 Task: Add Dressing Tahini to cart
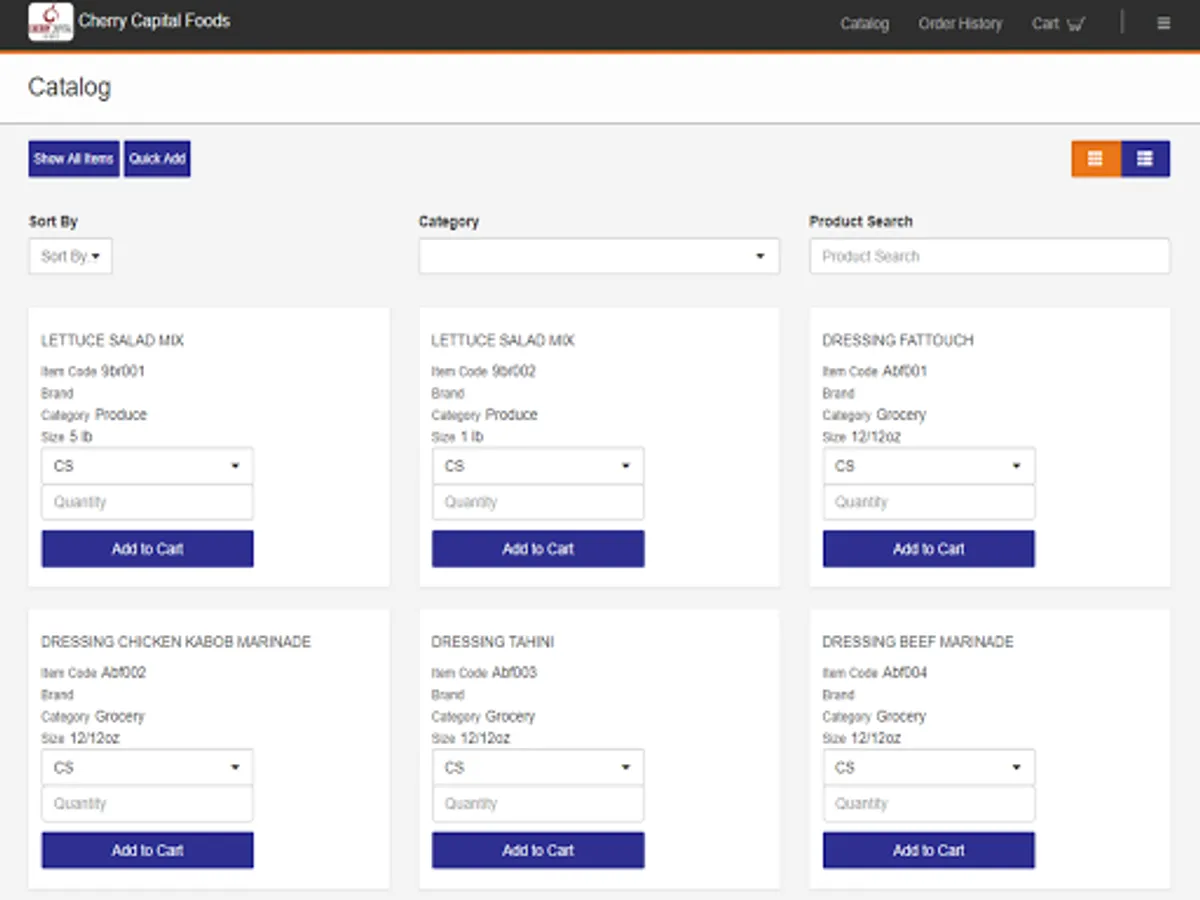point(538,850)
